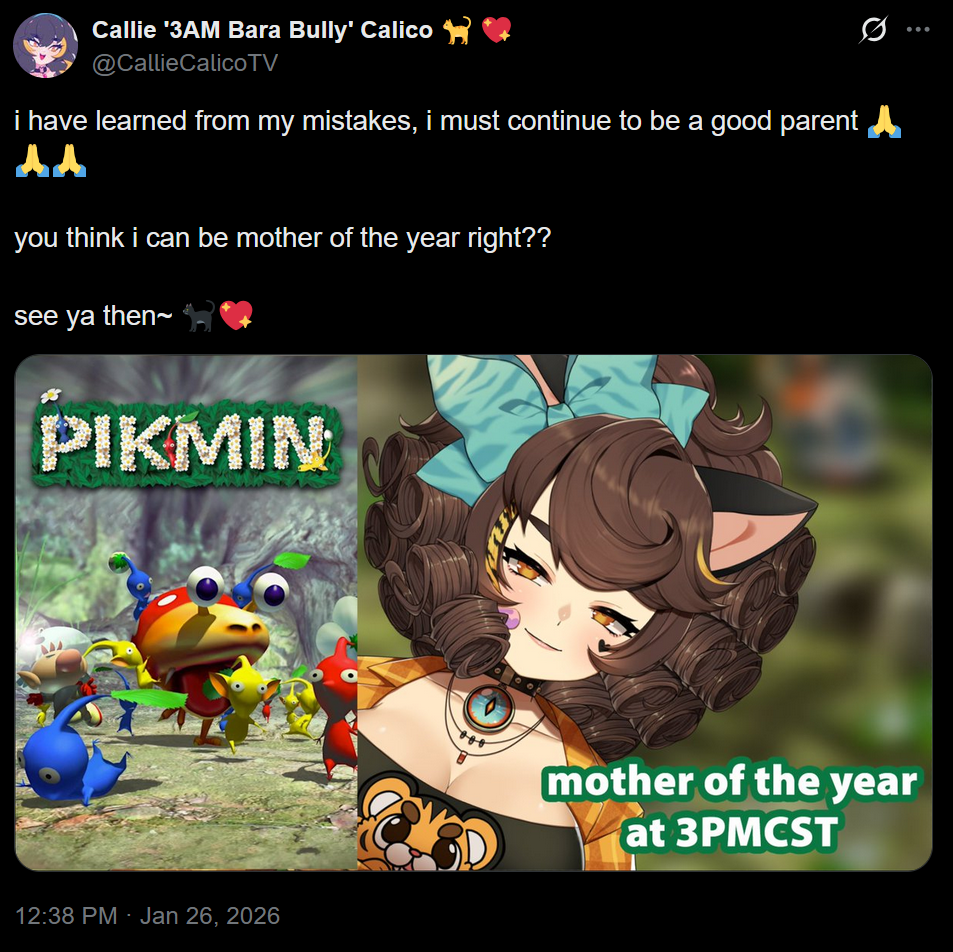Click the @CallieCalicoTV handle
The image size is (953, 952).
pyautogui.click(x=185, y=63)
